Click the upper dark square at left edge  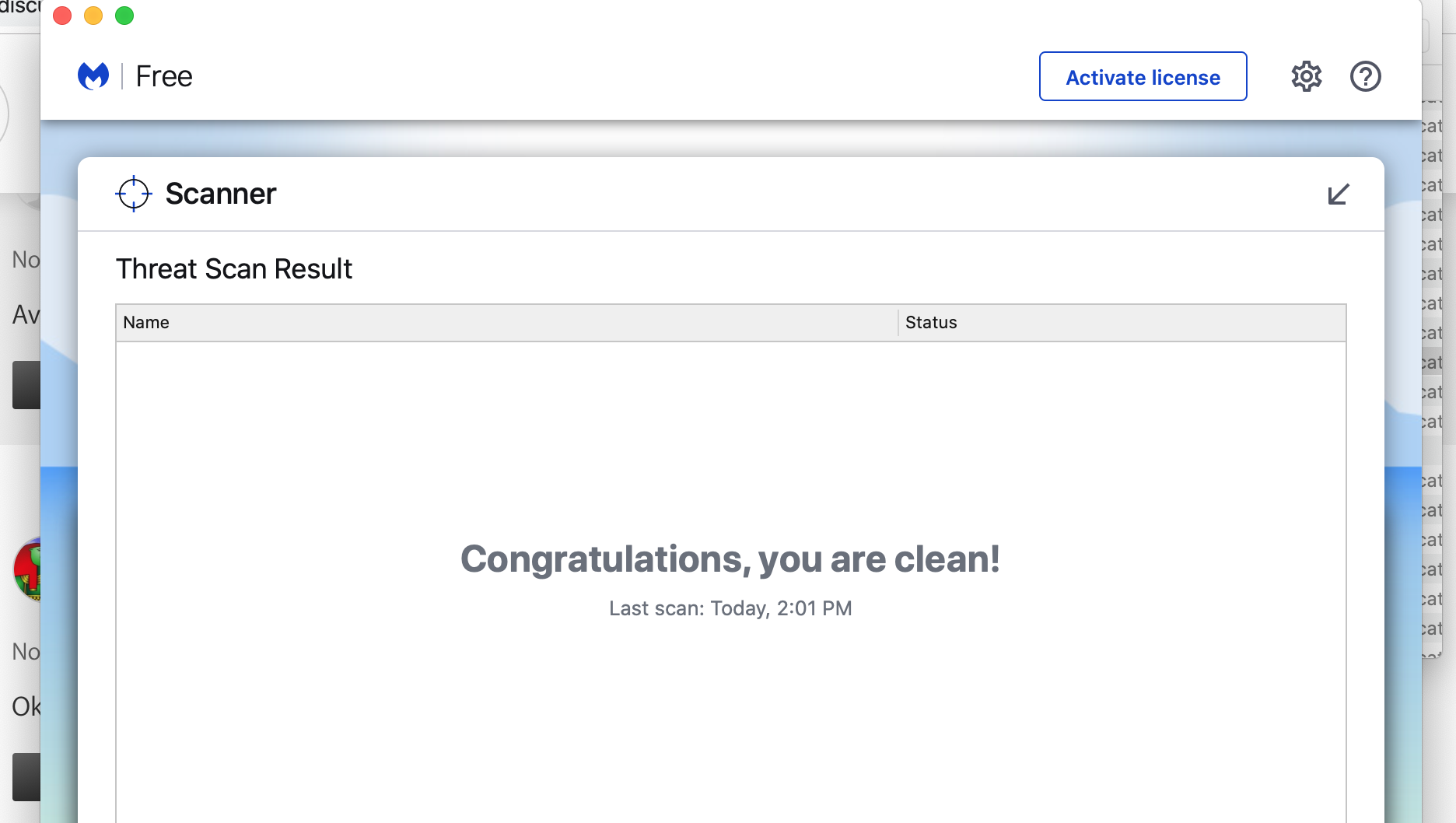(26, 385)
